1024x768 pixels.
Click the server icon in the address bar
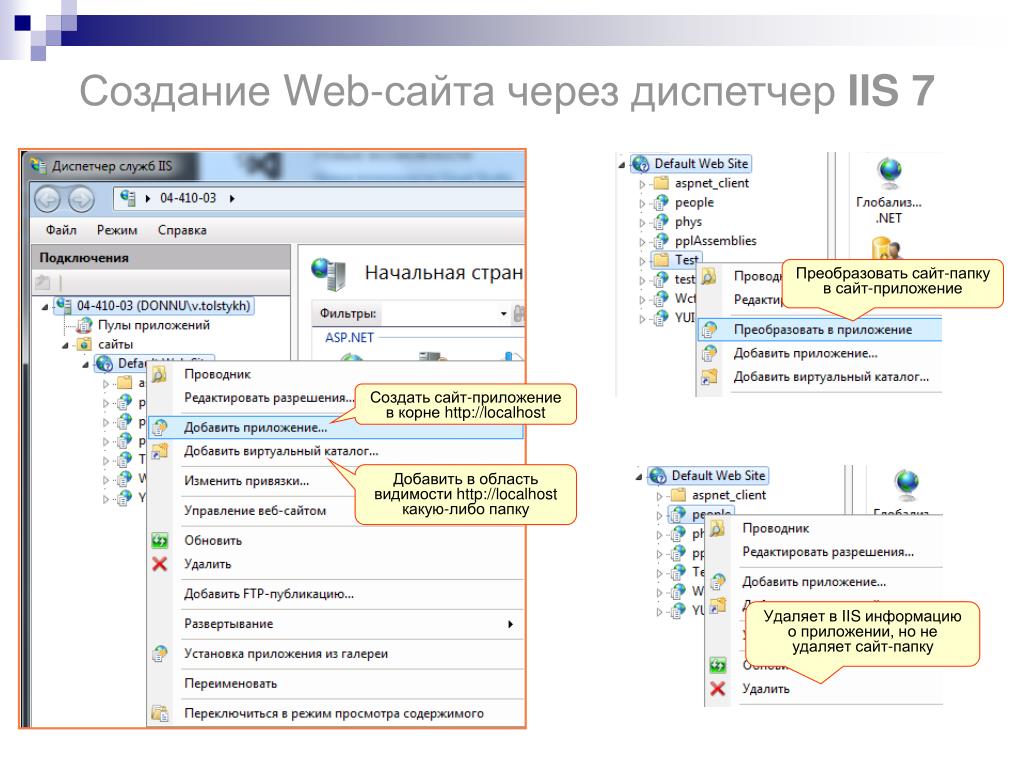click(128, 198)
